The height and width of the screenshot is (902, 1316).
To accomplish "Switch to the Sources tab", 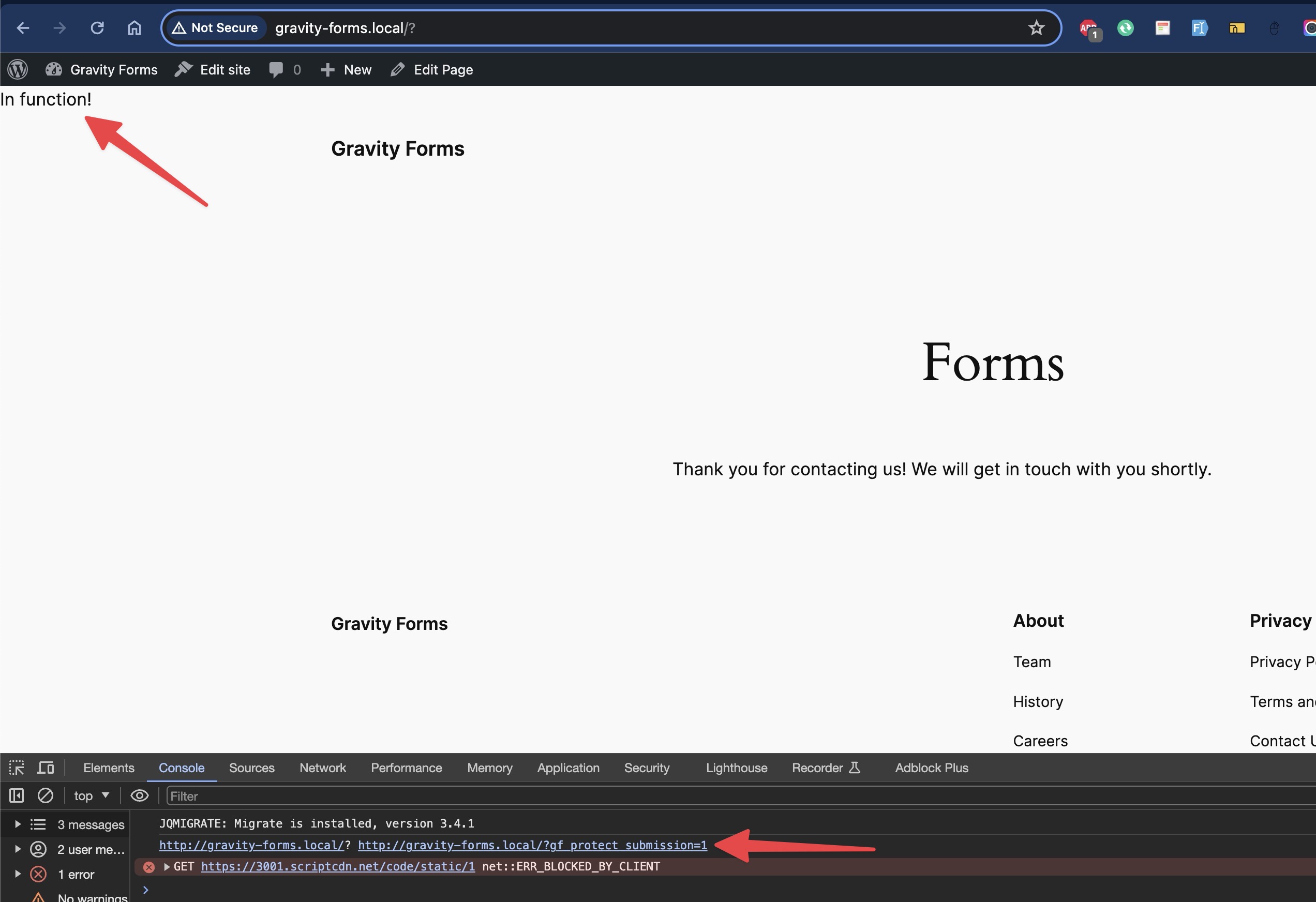I will [x=251, y=768].
